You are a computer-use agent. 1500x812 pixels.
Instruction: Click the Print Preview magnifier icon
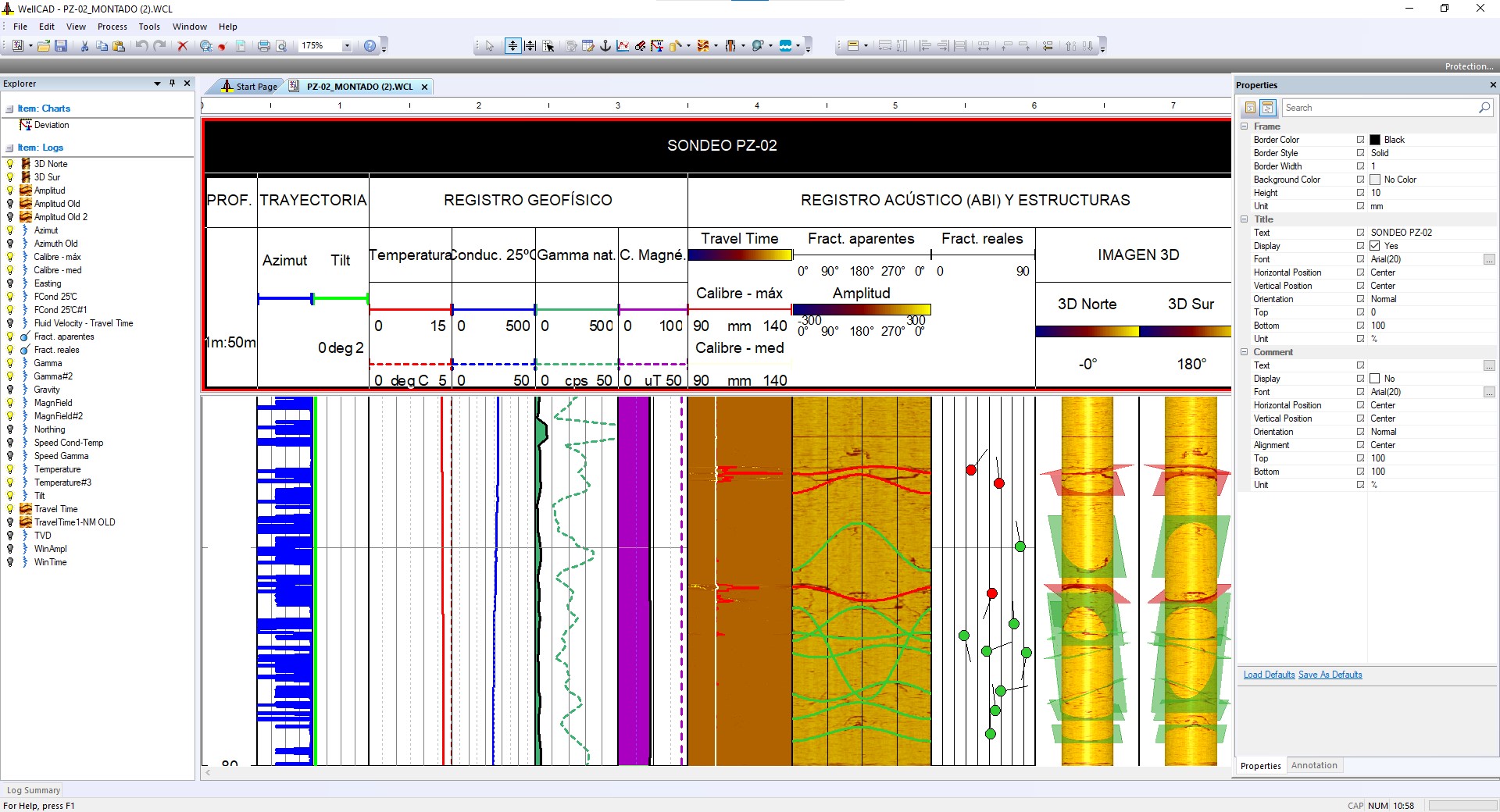coord(281,46)
